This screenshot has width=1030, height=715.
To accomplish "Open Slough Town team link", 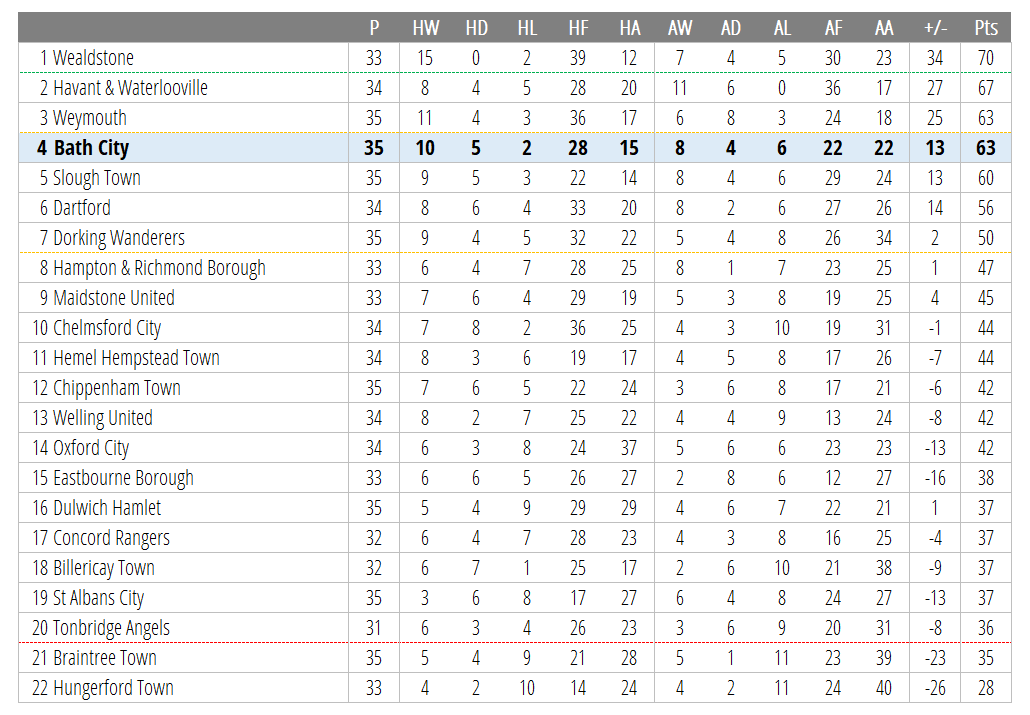I will point(97,178).
